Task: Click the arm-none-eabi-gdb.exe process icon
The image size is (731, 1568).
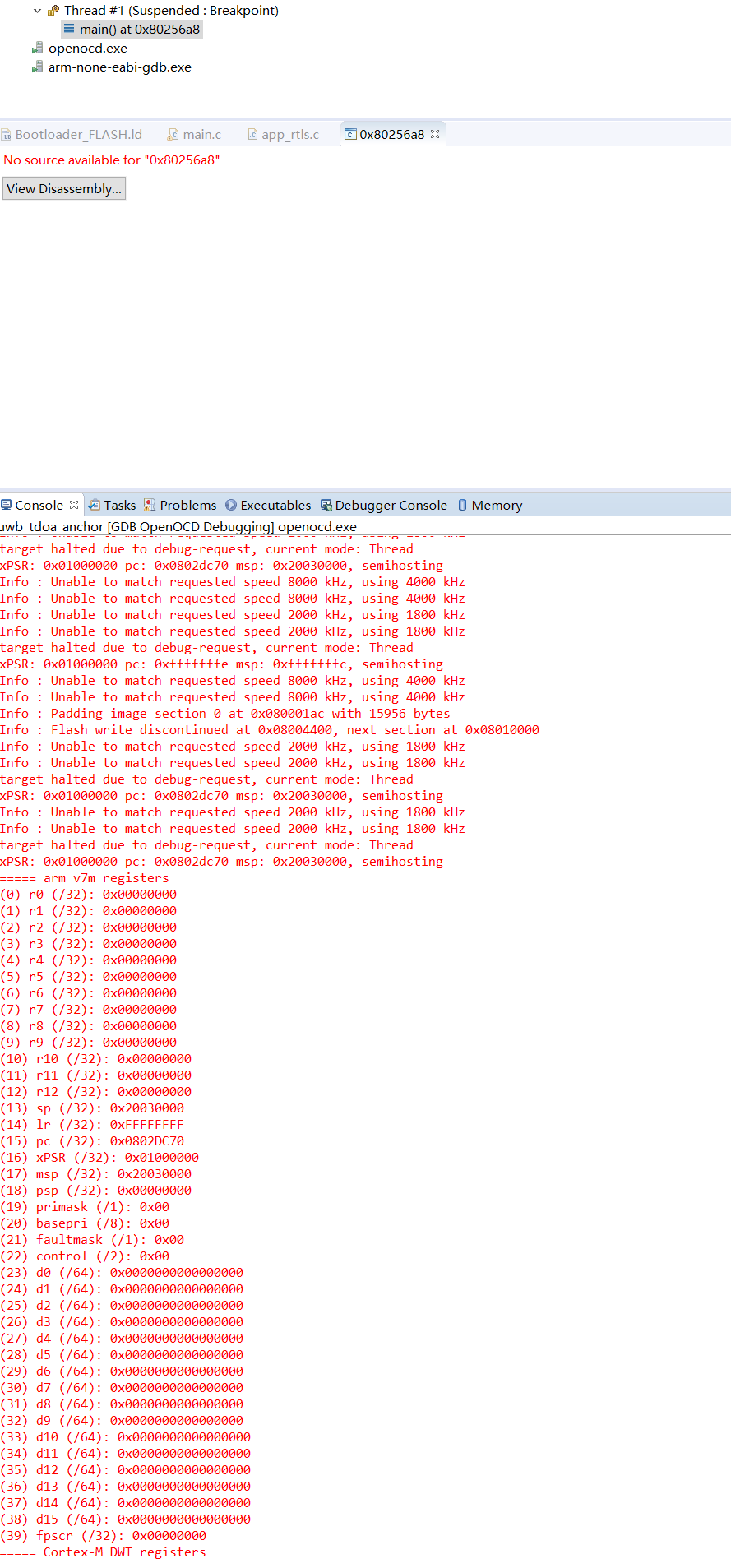Action: (x=37, y=67)
